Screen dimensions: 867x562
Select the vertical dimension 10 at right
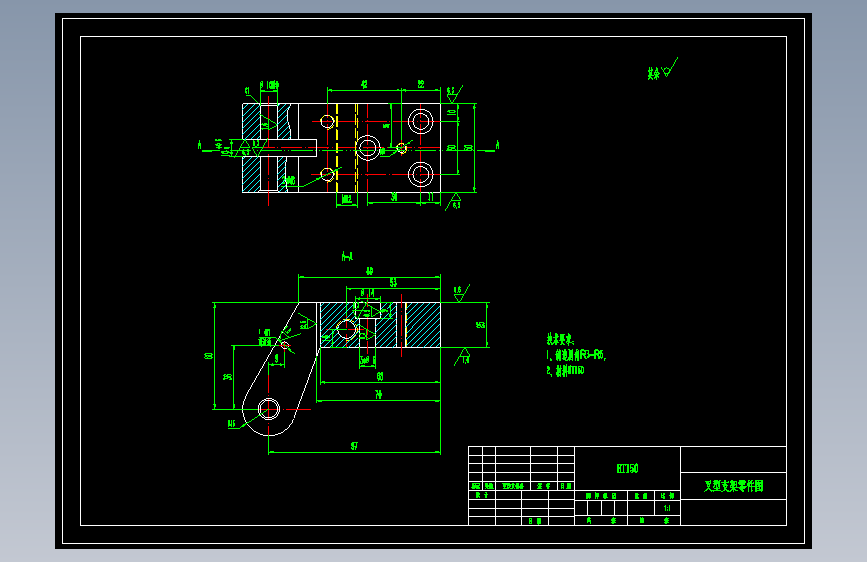click(x=452, y=112)
